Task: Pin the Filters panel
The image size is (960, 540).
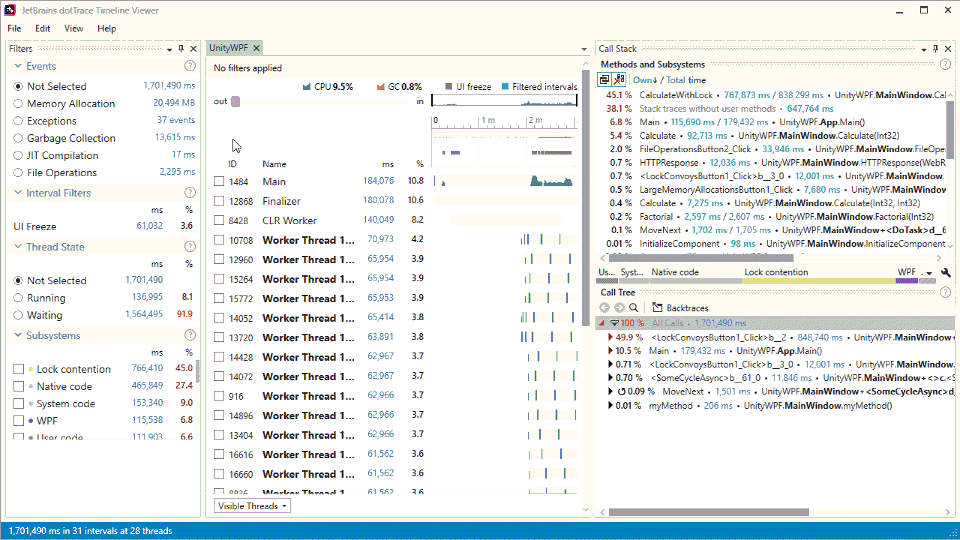Action: [181, 48]
